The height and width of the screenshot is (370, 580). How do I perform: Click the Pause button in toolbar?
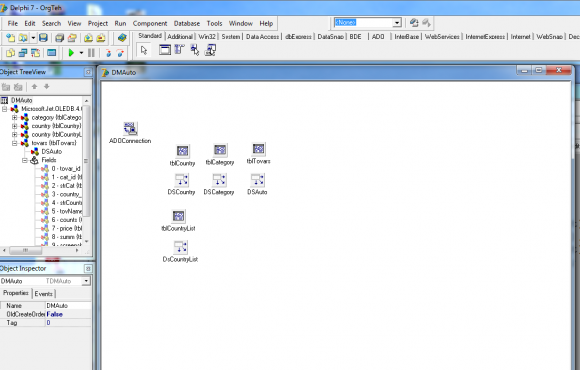point(91,53)
